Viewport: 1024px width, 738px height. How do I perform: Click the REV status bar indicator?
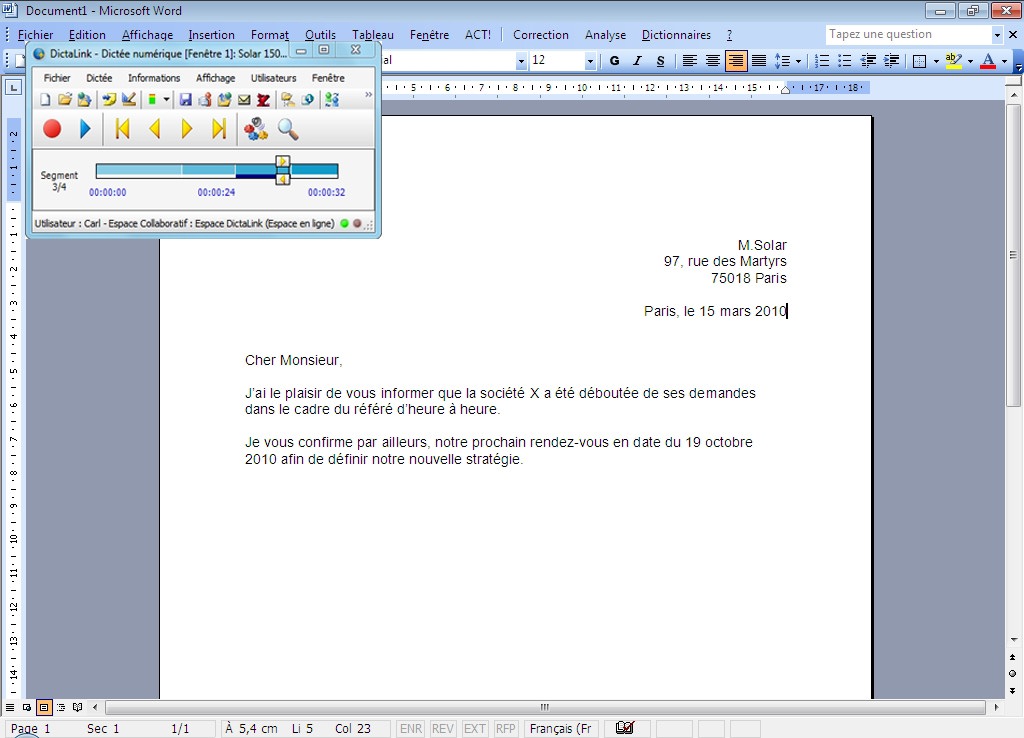[442, 729]
